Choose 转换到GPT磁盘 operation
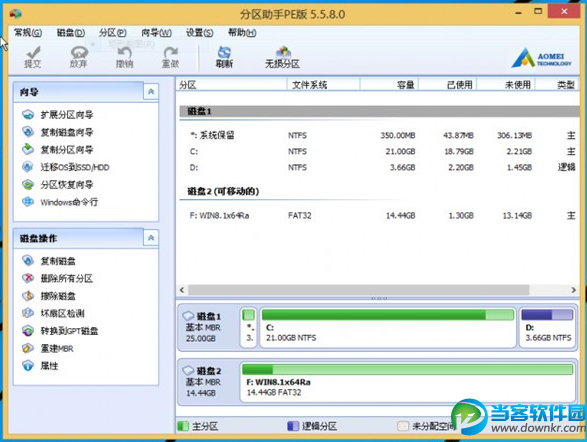Screen dimensions: 587x442 69,331
